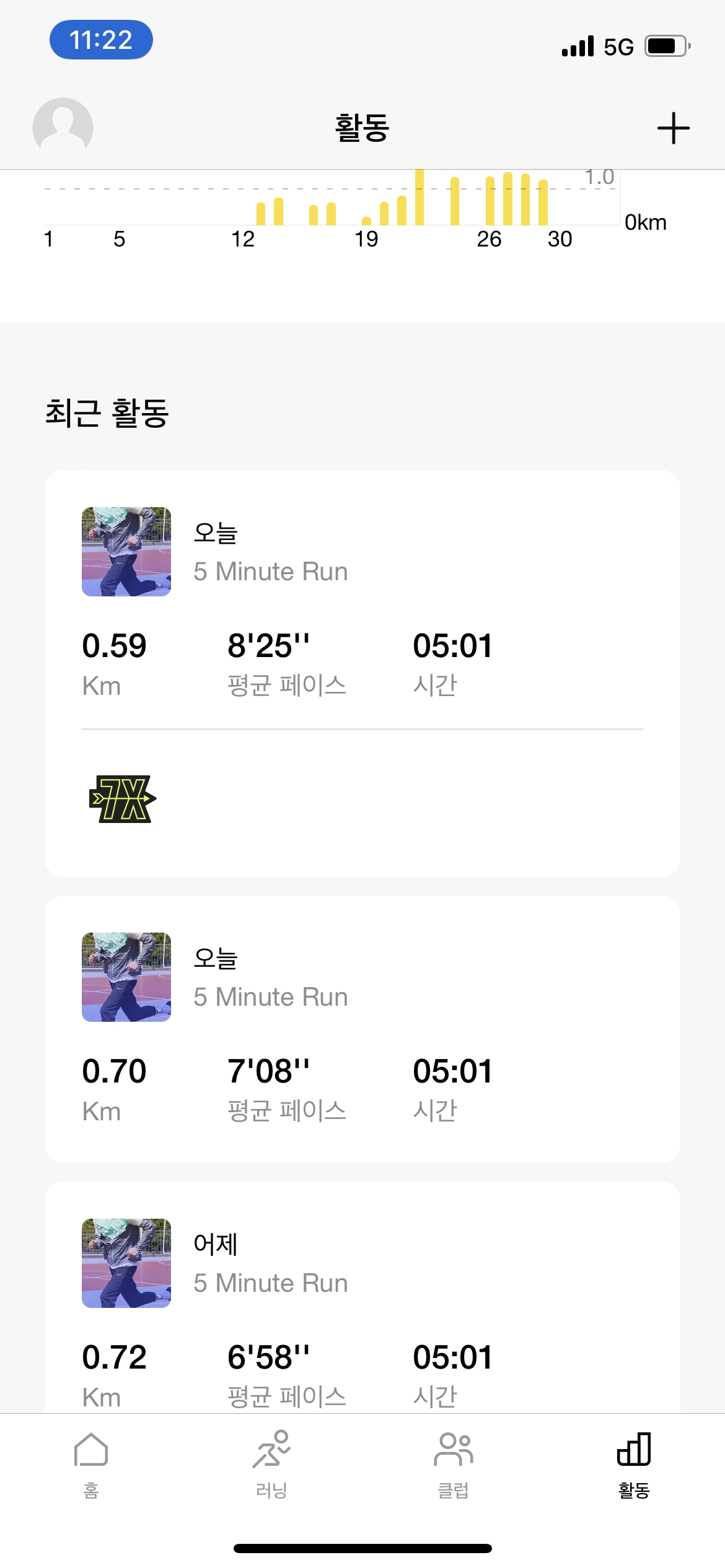Tap the 8'25'' average pace value
This screenshot has width=725, height=1568.
pos(268,646)
